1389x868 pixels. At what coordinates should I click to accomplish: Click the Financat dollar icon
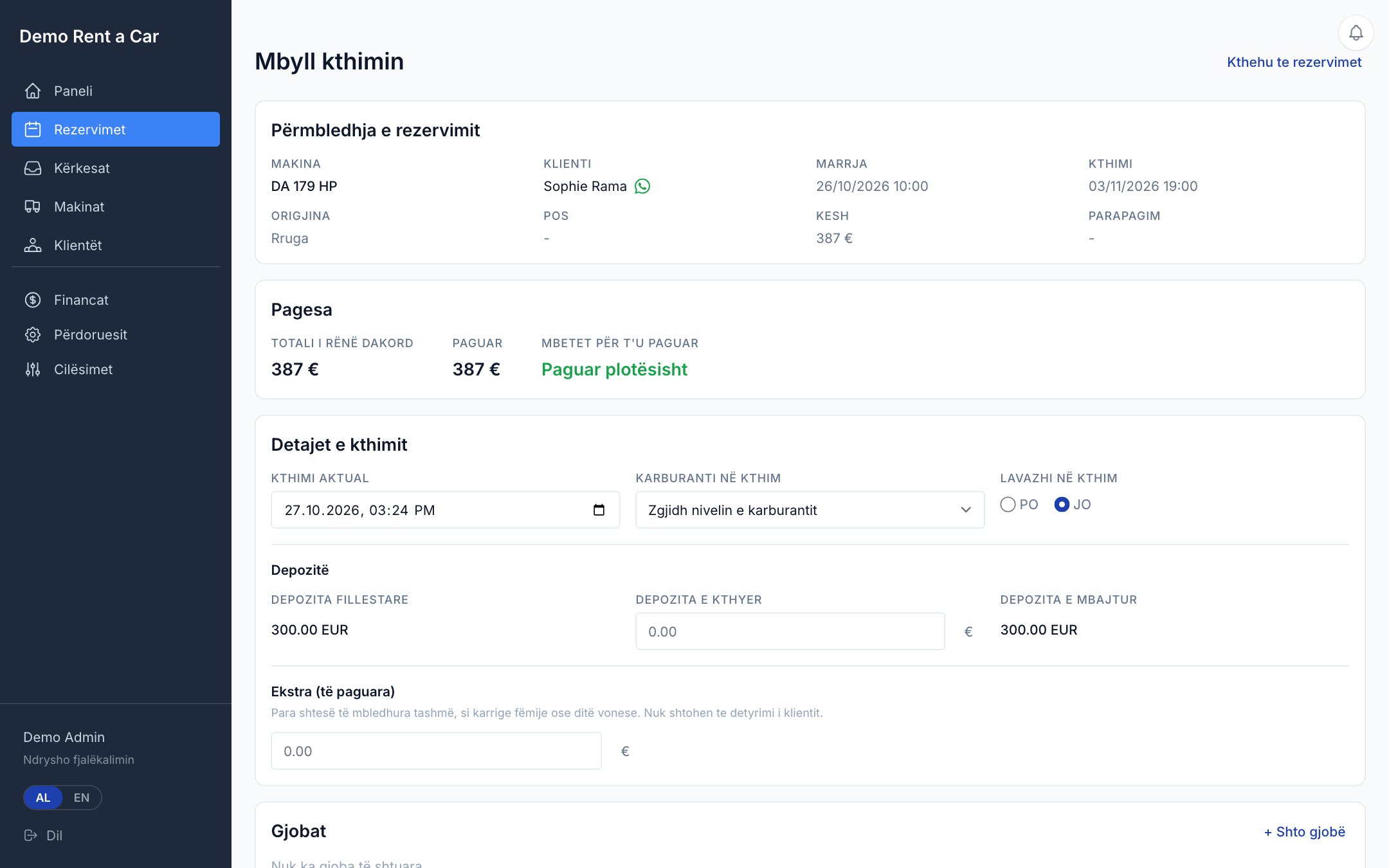pos(33,300)
